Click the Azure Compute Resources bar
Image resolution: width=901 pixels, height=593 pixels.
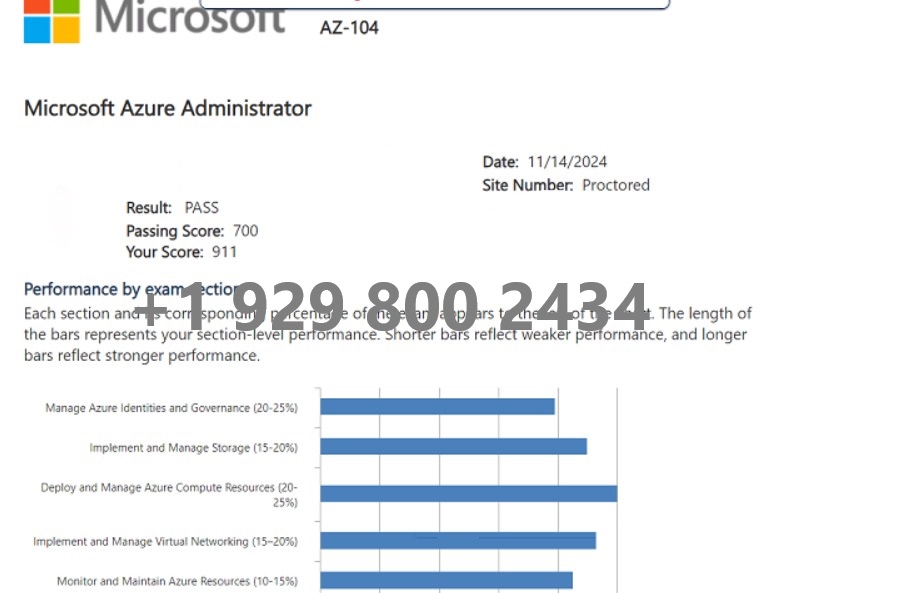click(x=469, y=494)
